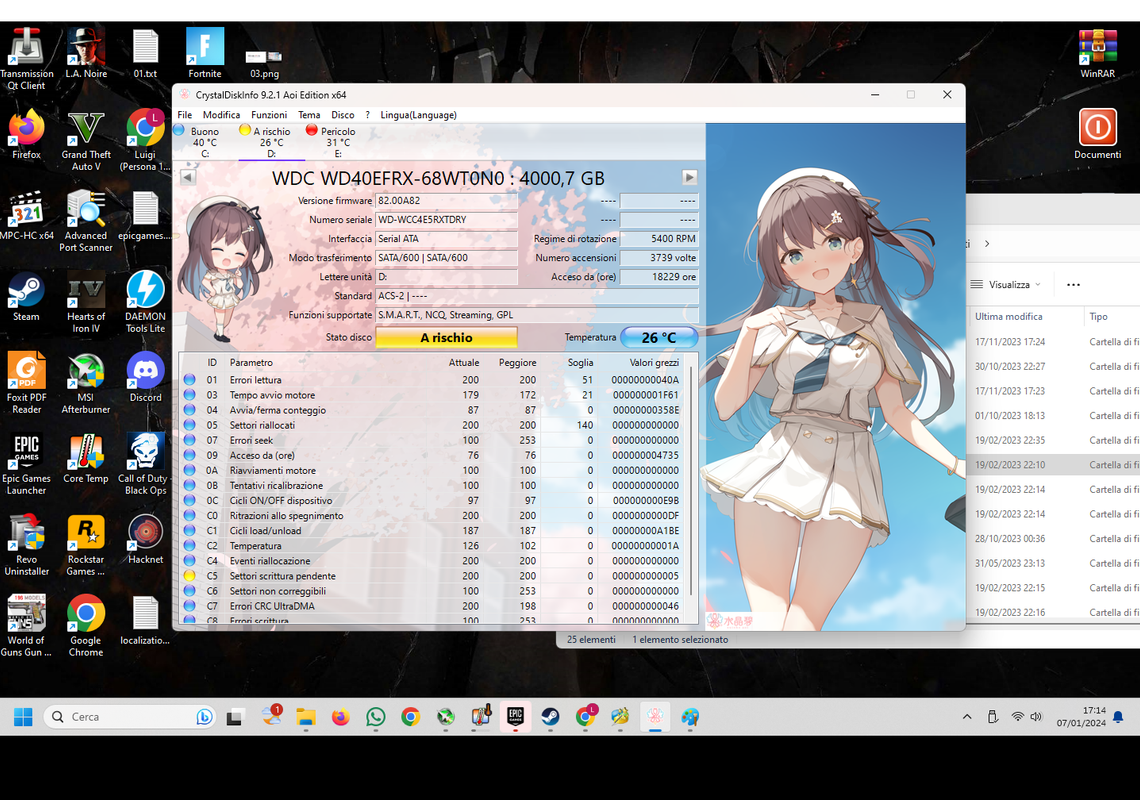This screenshot has width=1140, height=800.
Task: Launch Fortnite from desktop
Action: (205, 53)
